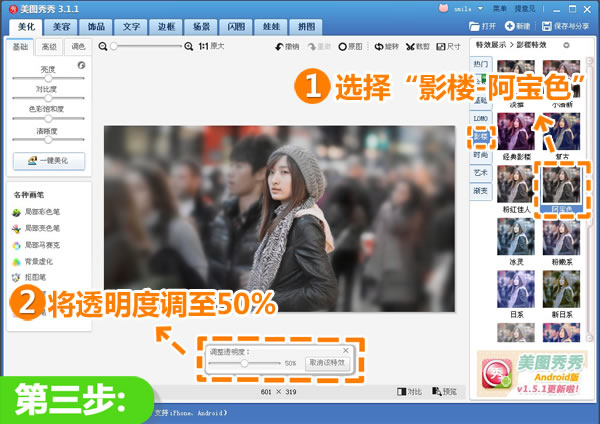This screenshot has width=600, height=424.
Task: Apply the 新日系 effect thumbnail
Action: pos(561,289)
